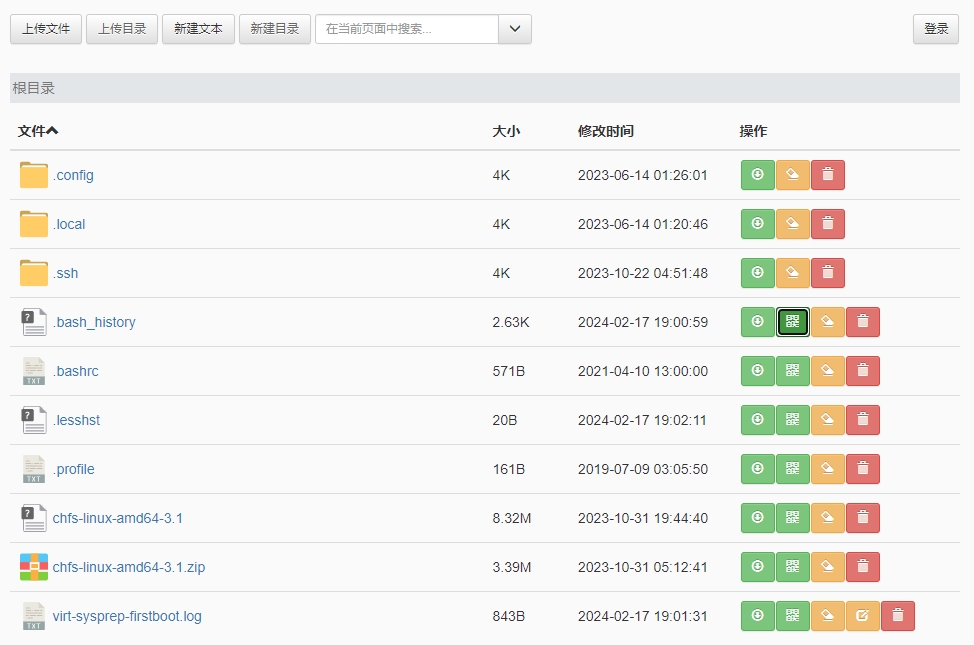
Task: Rename the .profile file
Action: click(827, 469)
